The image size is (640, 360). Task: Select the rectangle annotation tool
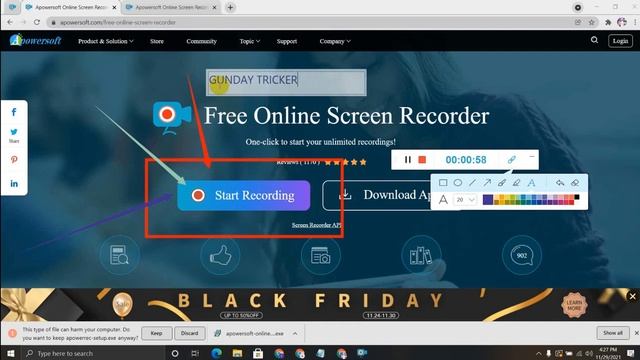click(x=443, y=183)
